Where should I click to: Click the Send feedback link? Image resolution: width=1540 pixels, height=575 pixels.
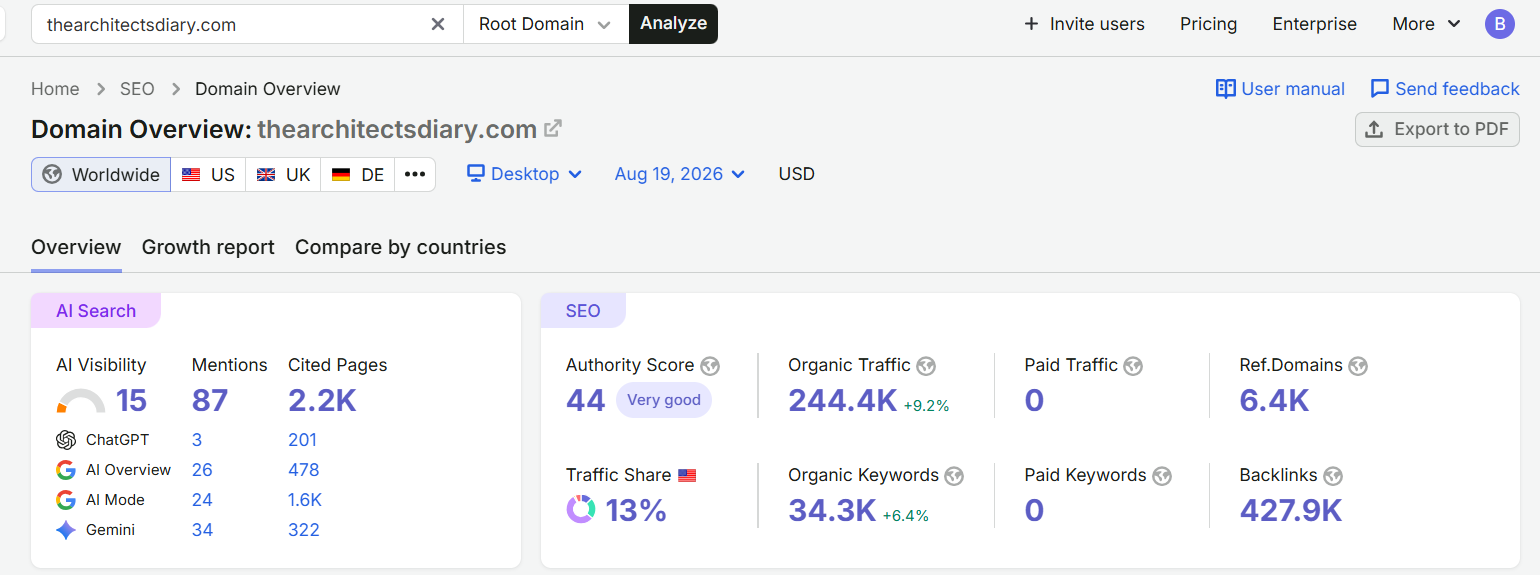tap(1445, 89)
